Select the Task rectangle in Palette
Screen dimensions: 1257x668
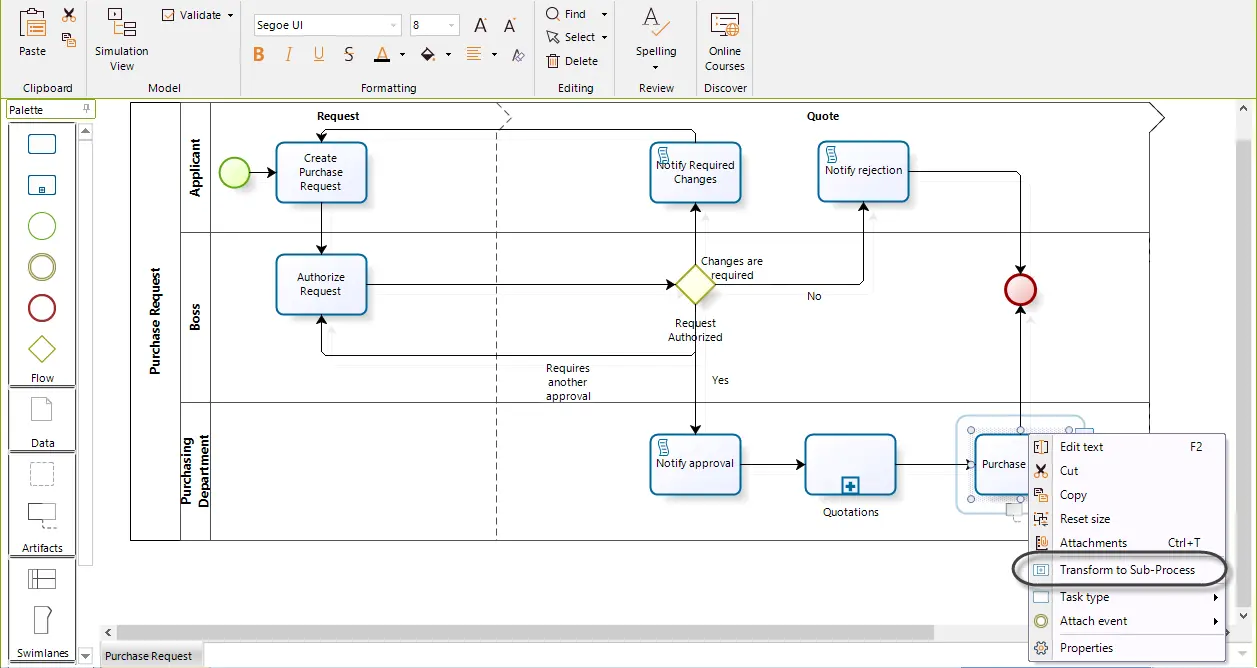coord(42,144)
